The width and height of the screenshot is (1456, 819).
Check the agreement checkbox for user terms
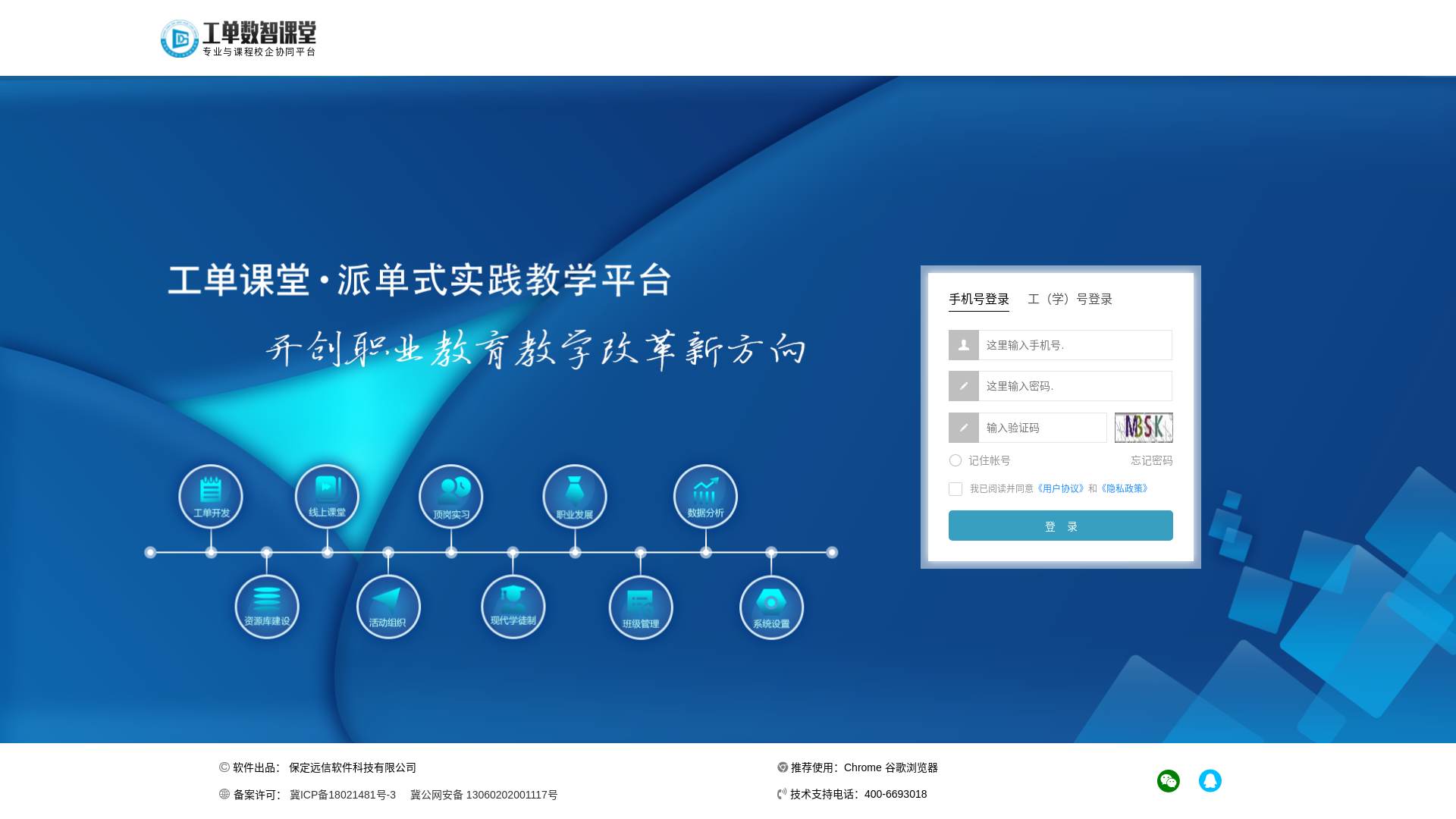[955, 489]
